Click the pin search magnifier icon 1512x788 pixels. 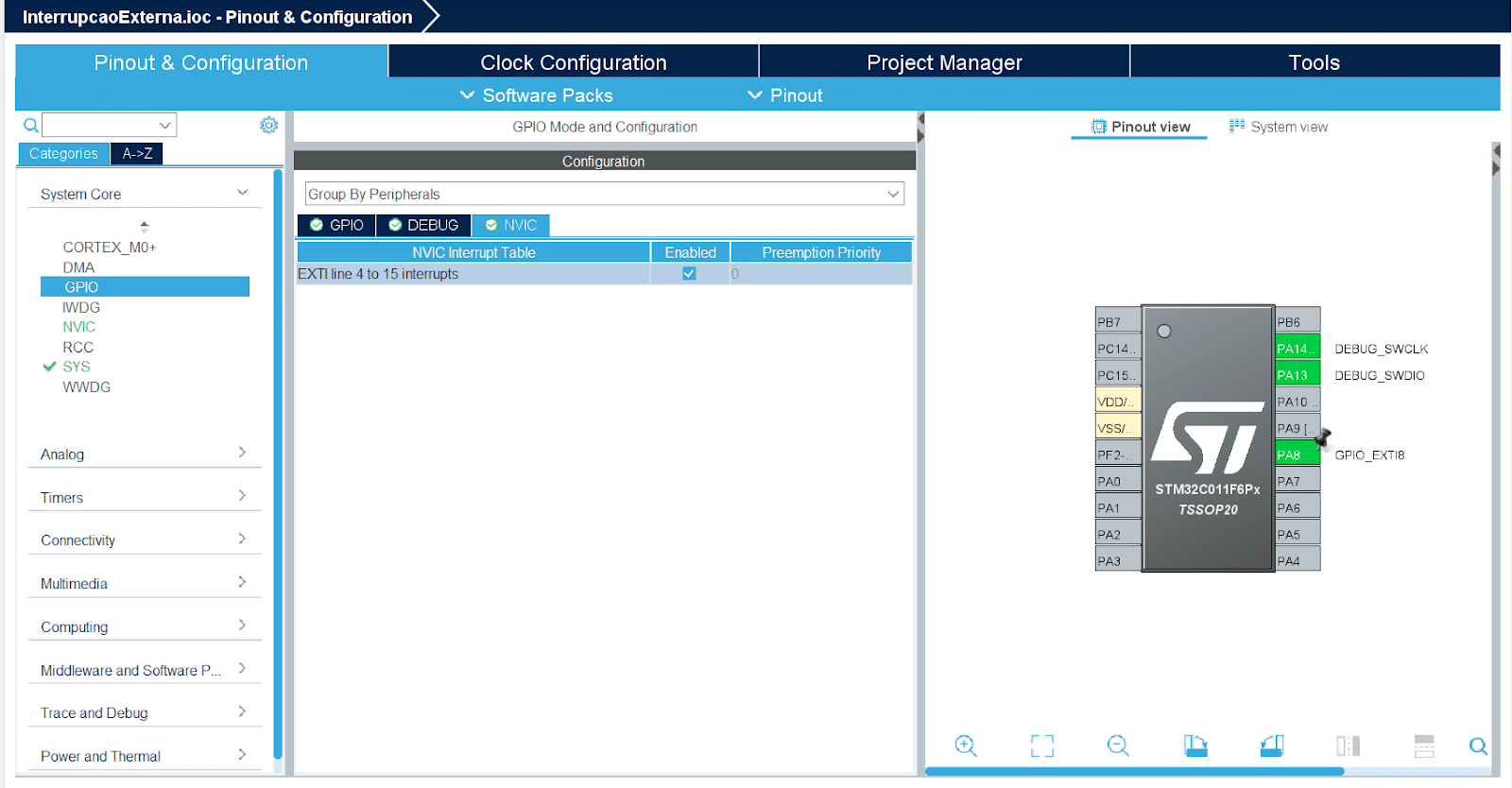pyautogui.click(x=1478, y=746)
